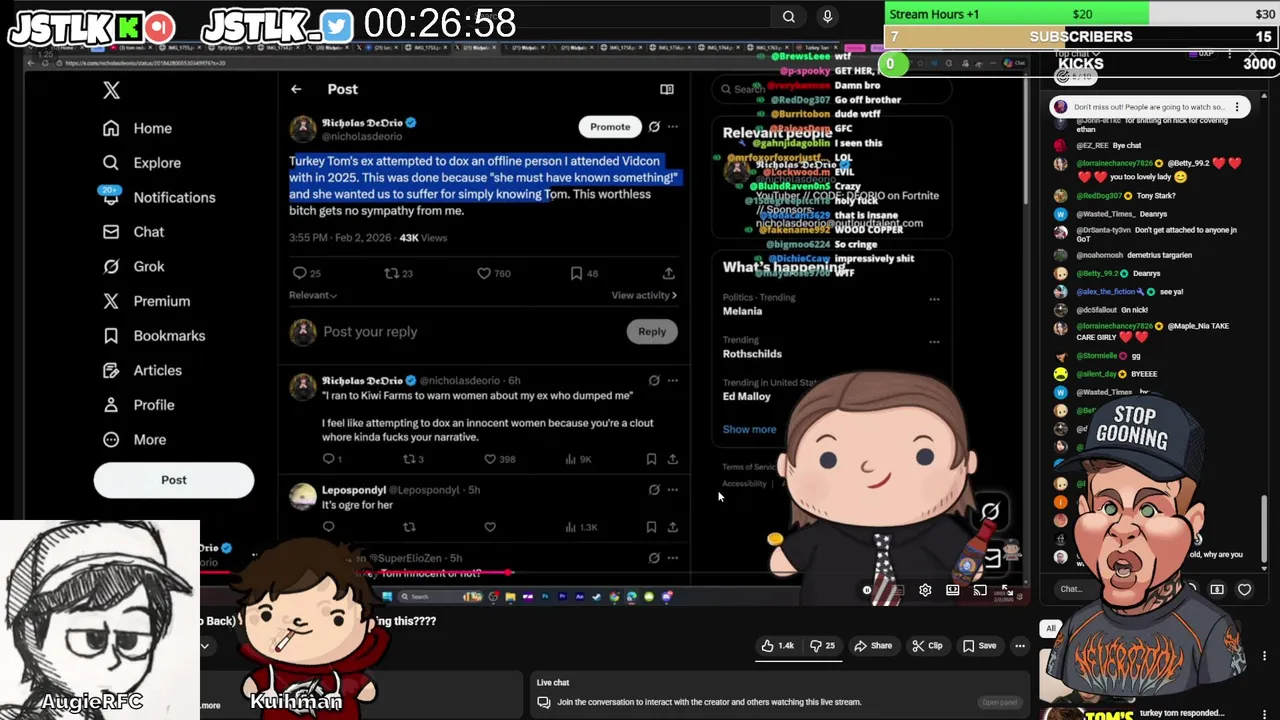The image size is (1280, 720).
Task: View 9K analytics icon on first reply
Action: [x=571, y=459]
